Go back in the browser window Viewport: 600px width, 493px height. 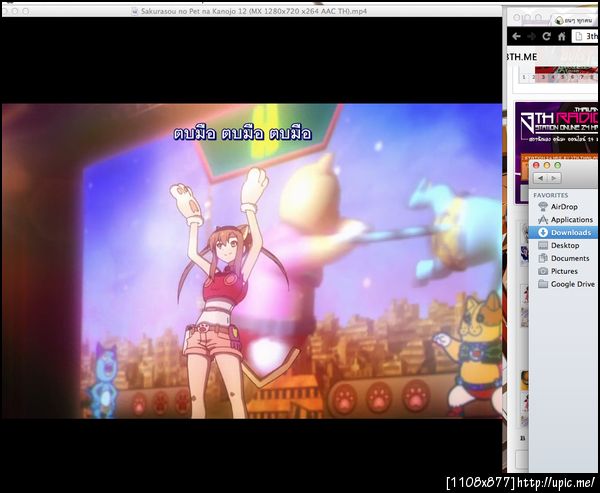(x=517, y=36)
